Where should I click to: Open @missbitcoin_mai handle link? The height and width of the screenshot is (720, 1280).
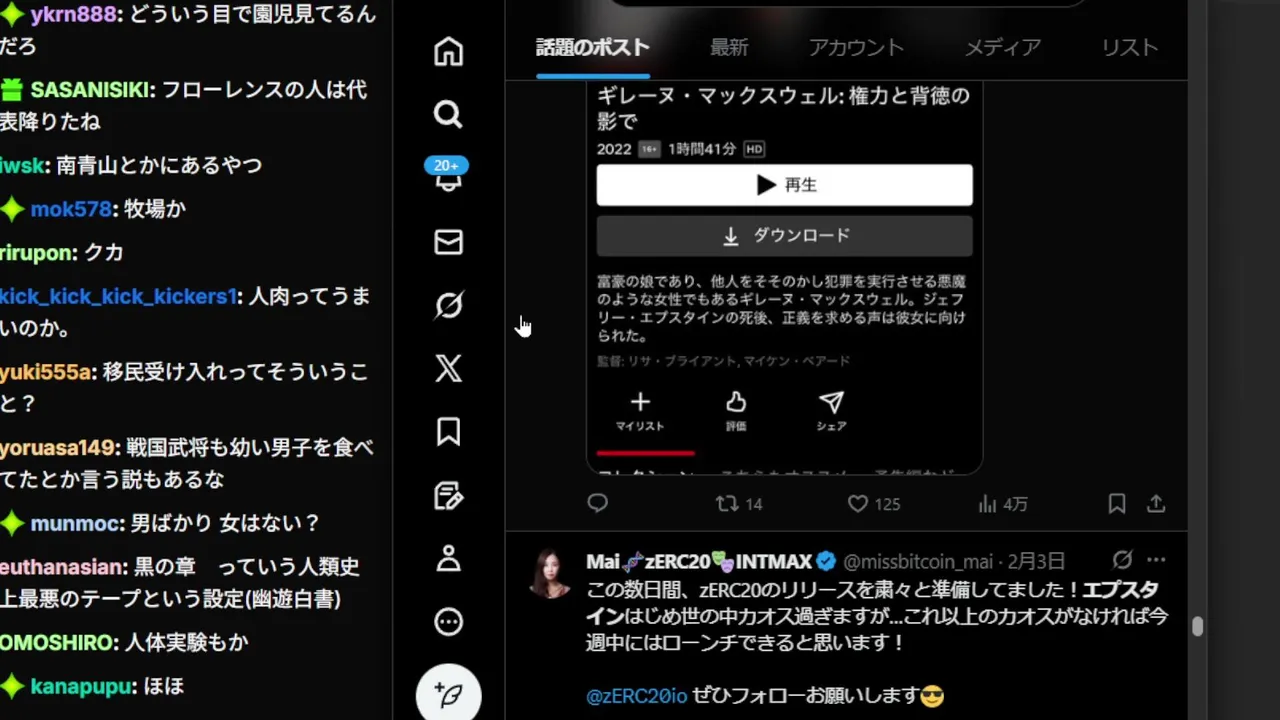pos(918,561)
